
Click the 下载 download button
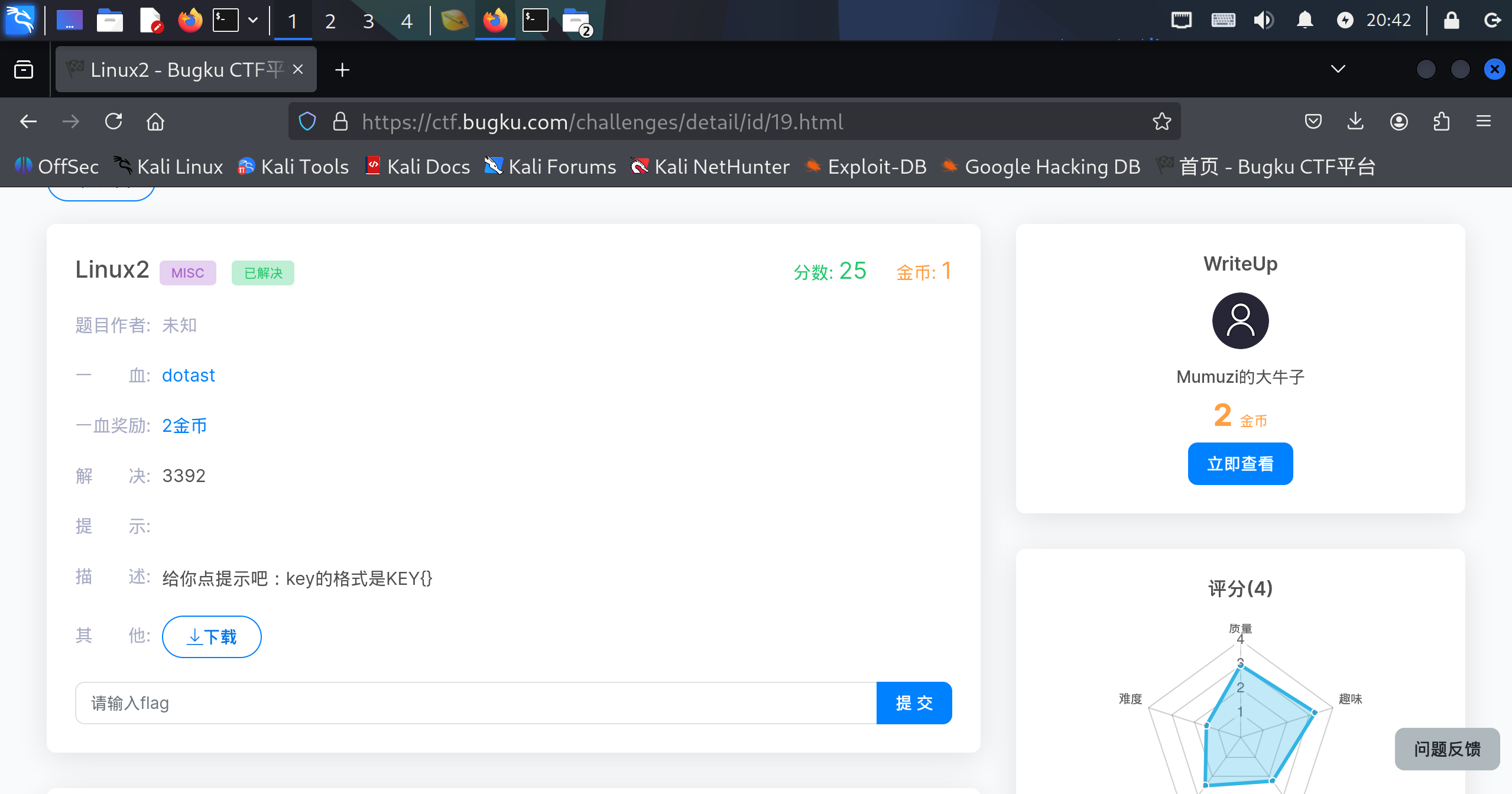tap(212, 636)
